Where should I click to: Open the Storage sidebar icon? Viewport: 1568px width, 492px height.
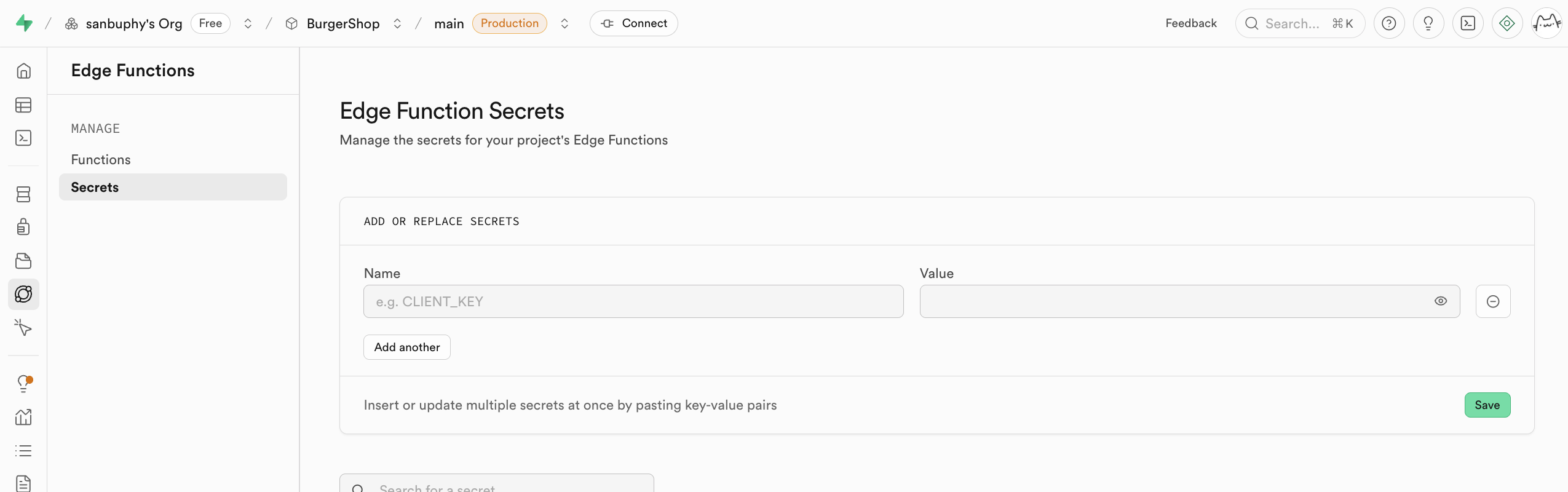tap(23, 261)
